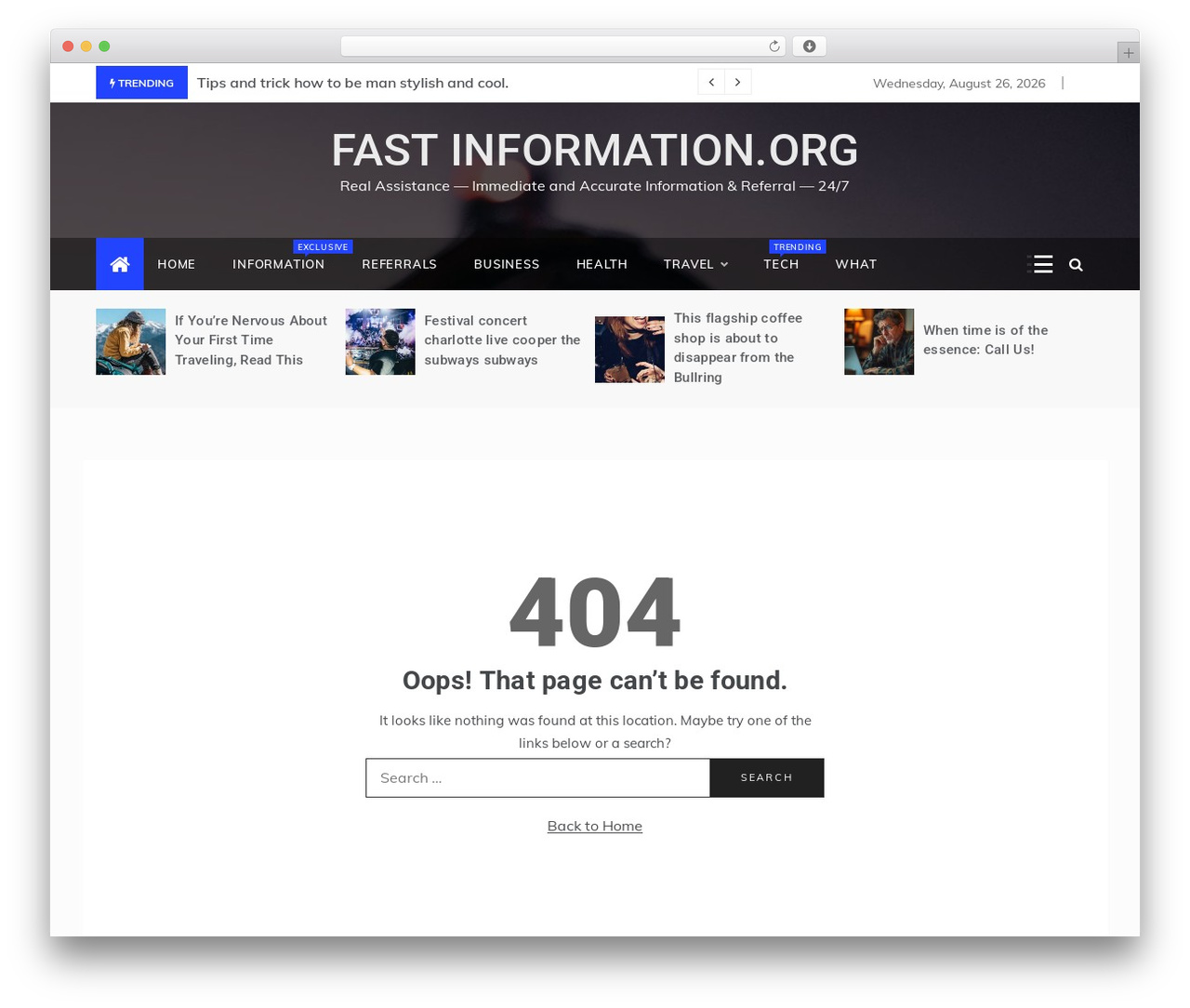Click the 'Oops! That page can't be found.' heading
This screenshot has width=1190, height=1008.
pos(595,681)
